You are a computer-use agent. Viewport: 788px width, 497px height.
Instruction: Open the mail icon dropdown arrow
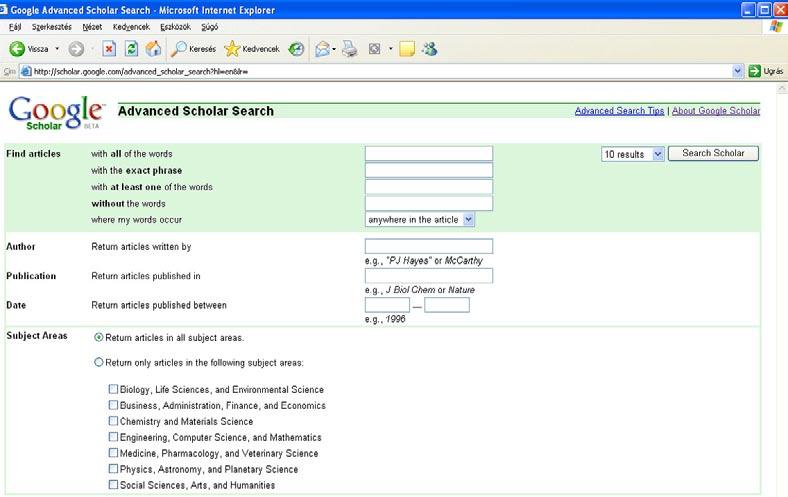[334, 49]
